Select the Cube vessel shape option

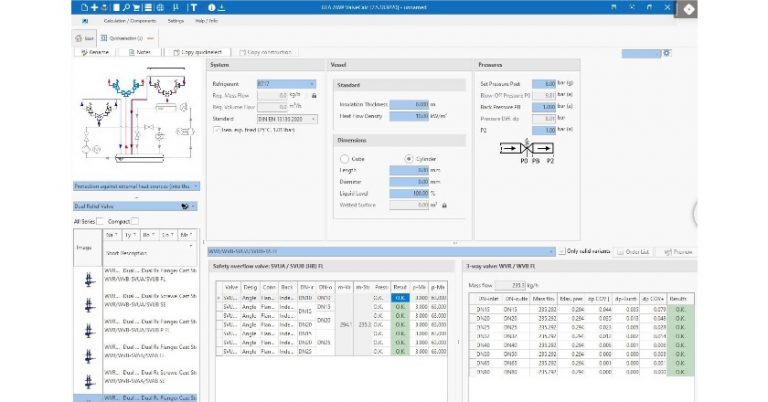coord(345,158)
